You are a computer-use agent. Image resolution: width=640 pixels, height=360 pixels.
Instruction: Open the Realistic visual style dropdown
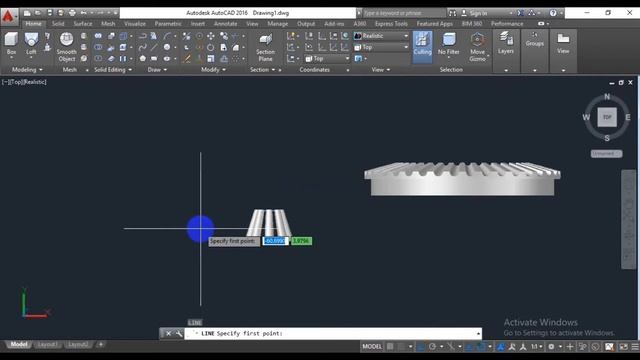[381, 36]
